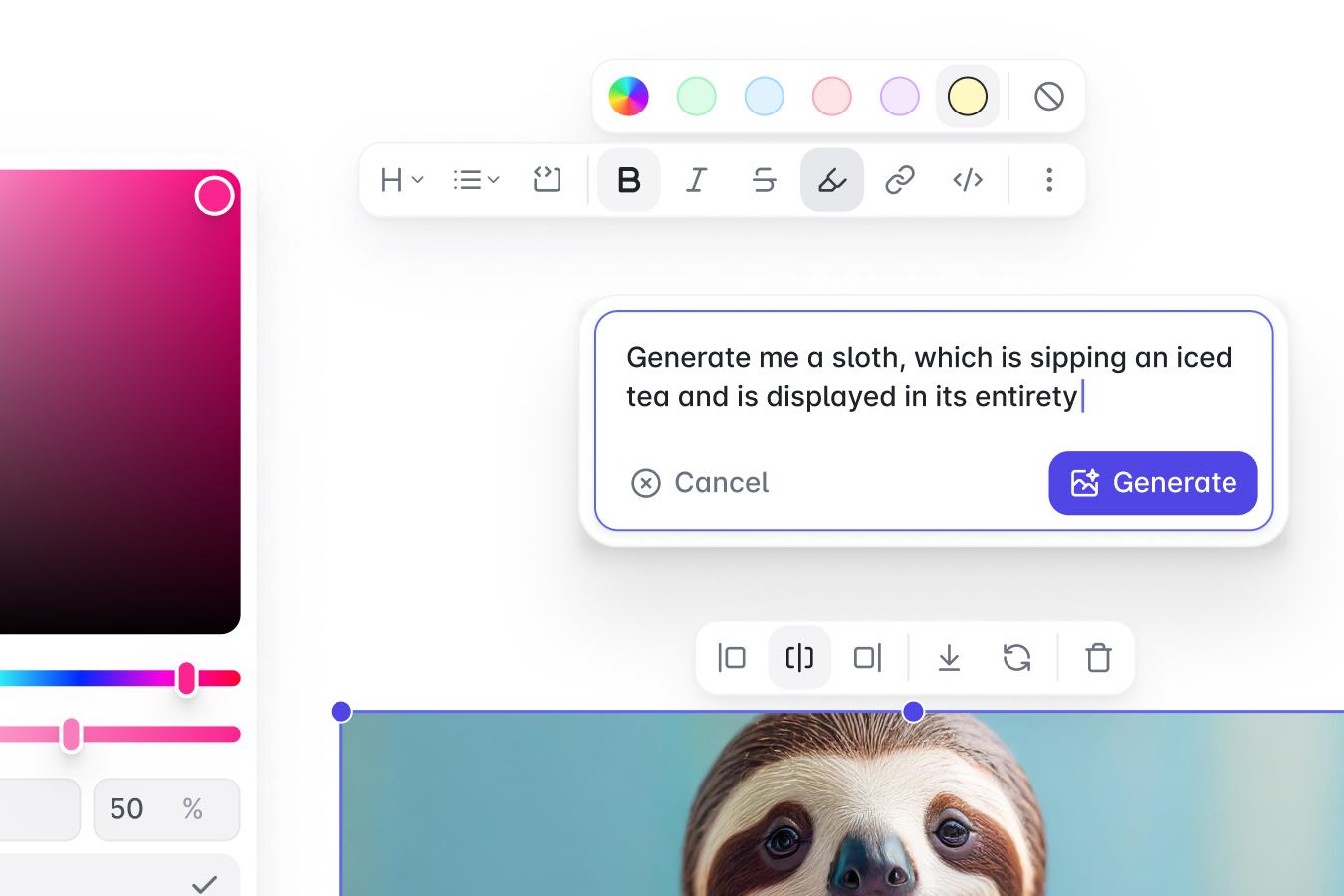Screen dimensions: 1344x896
Task: Click the highlighter tool icon
Action: [x=831, y=180]
